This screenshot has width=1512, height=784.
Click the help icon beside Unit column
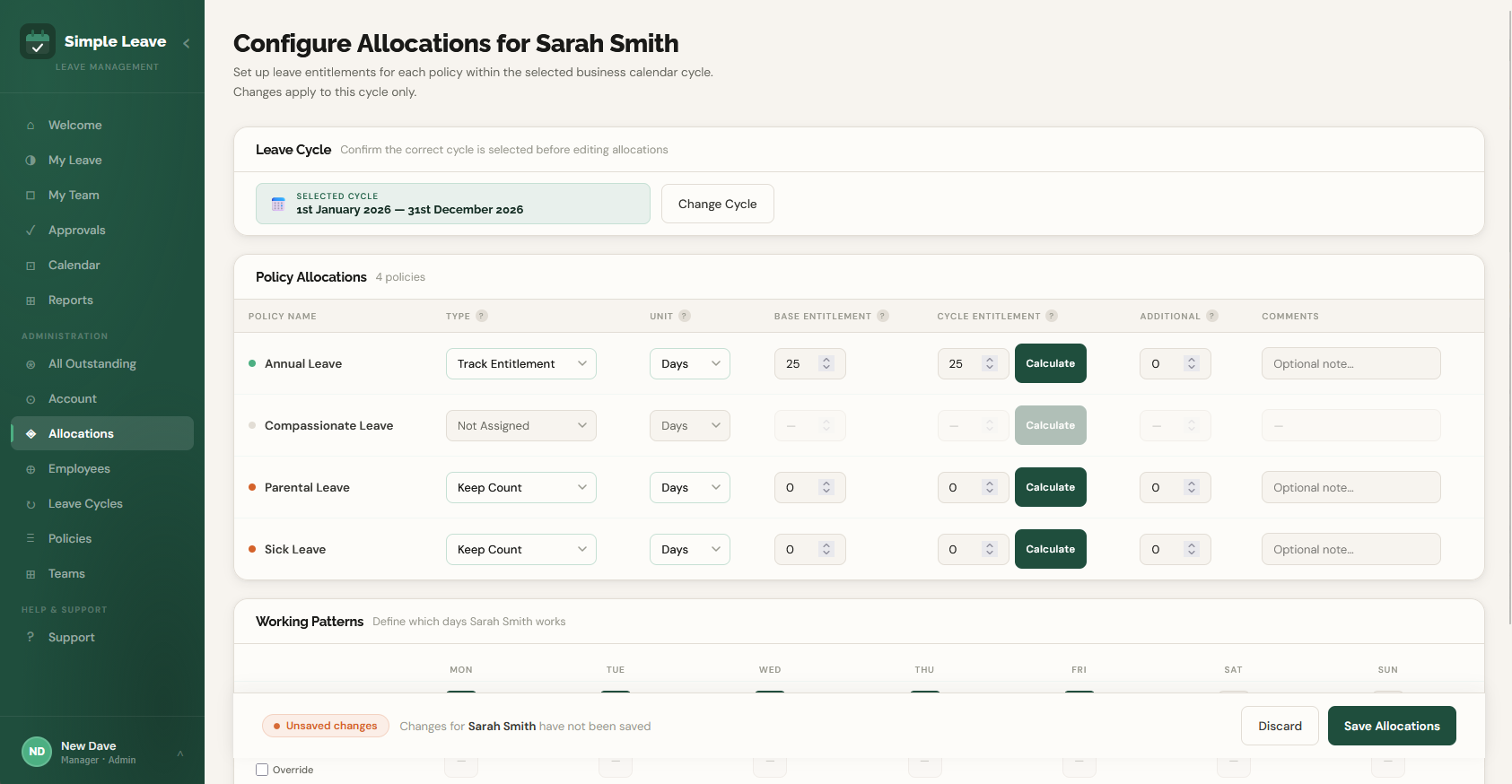685,316
